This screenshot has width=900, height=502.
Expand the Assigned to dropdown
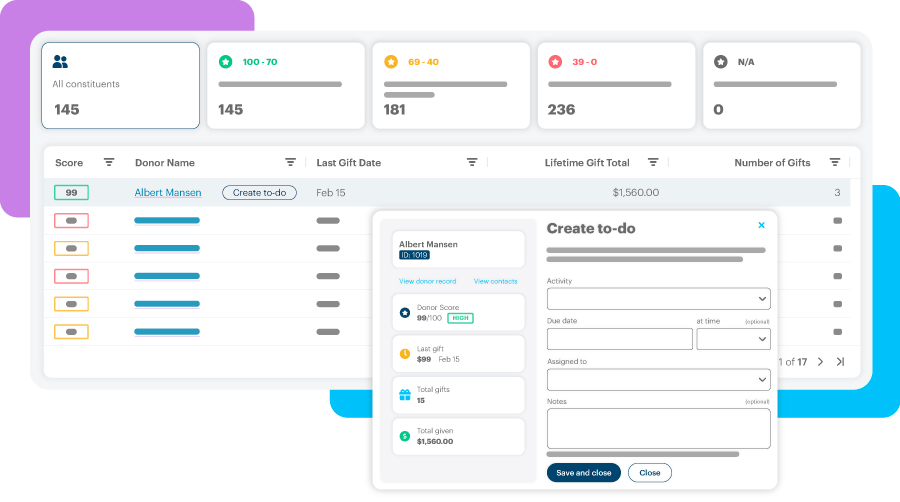pos(658,380)
